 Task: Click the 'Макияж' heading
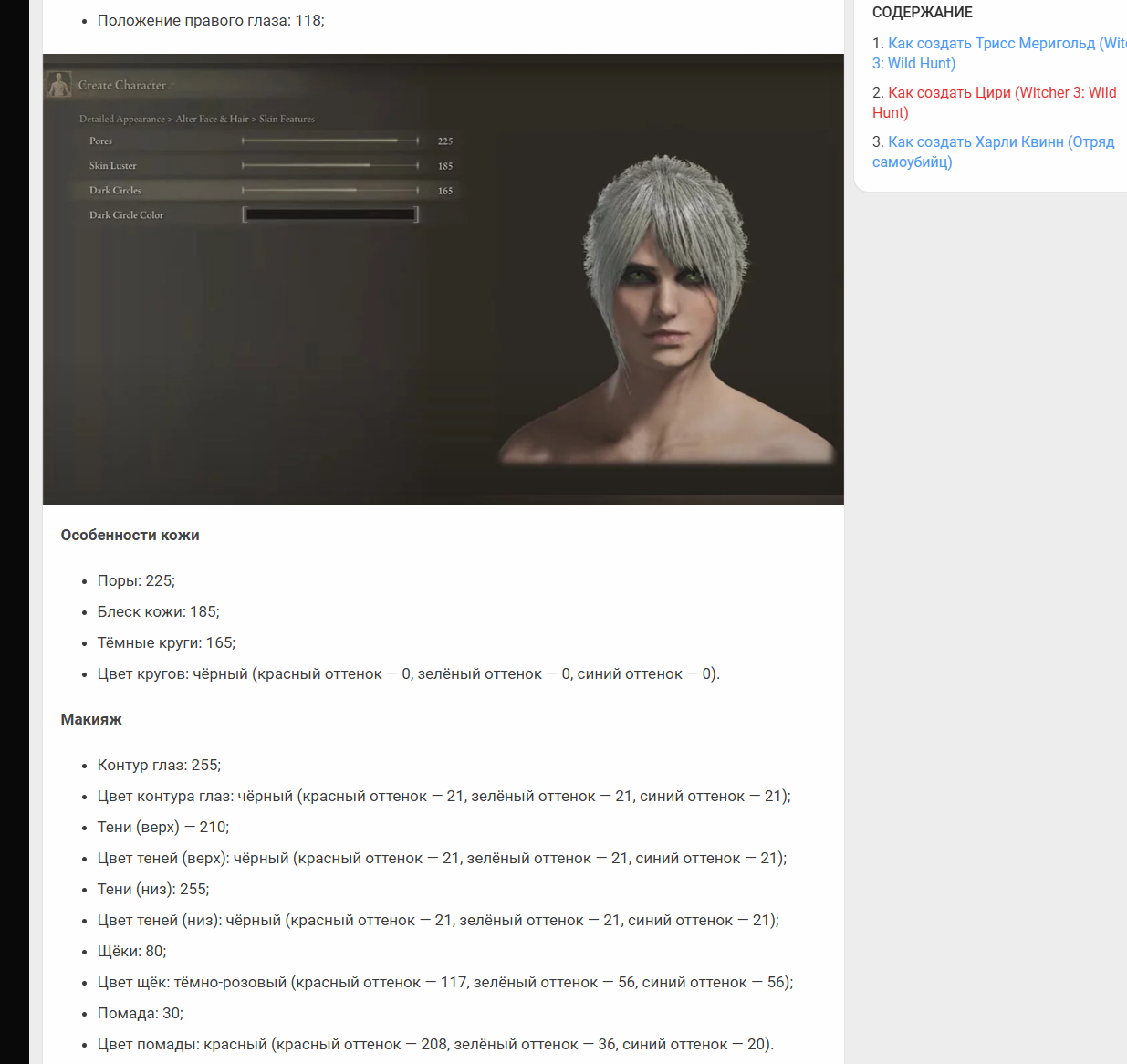91,720
